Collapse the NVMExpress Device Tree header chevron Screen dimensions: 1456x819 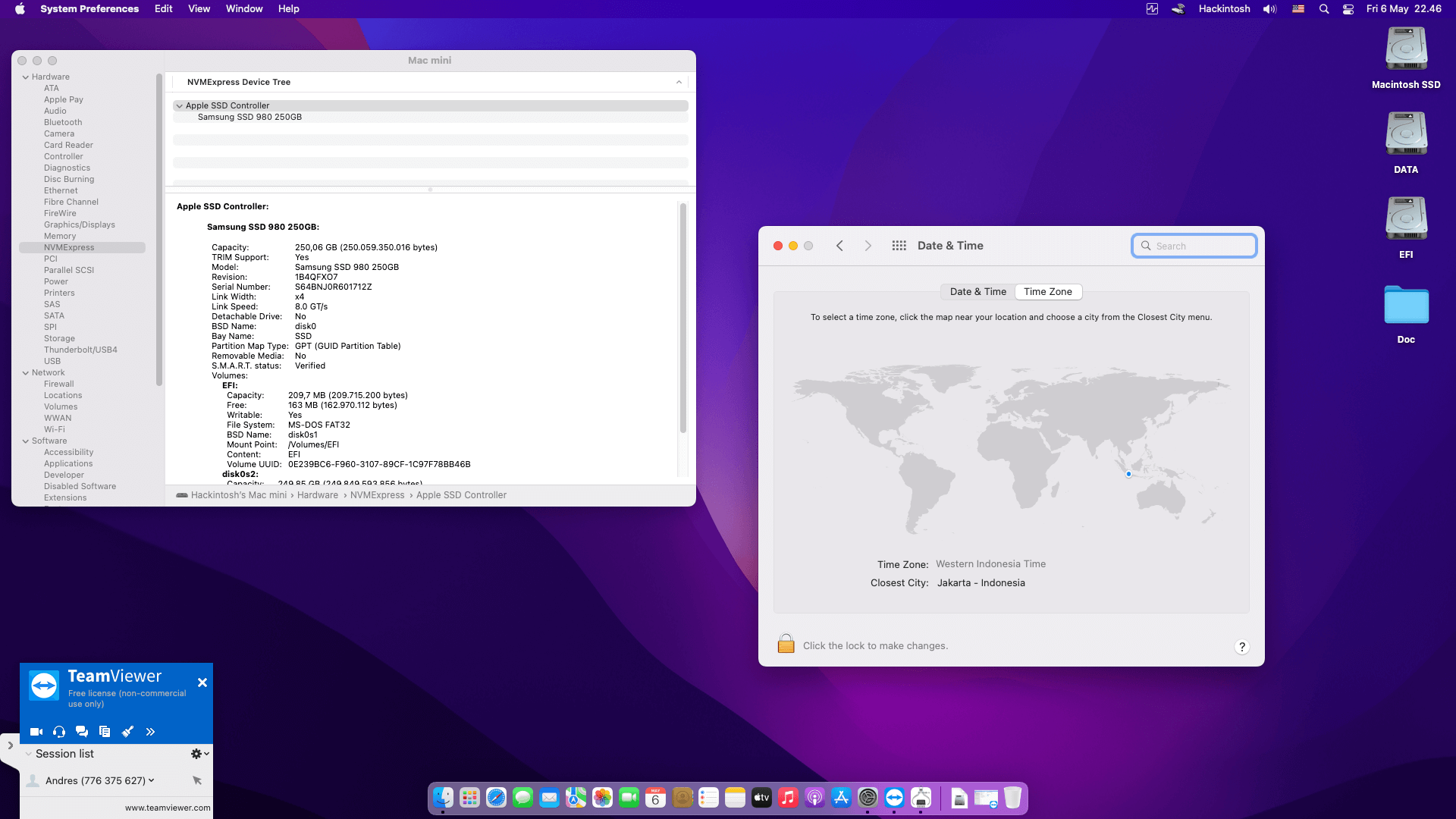point(679,82)
